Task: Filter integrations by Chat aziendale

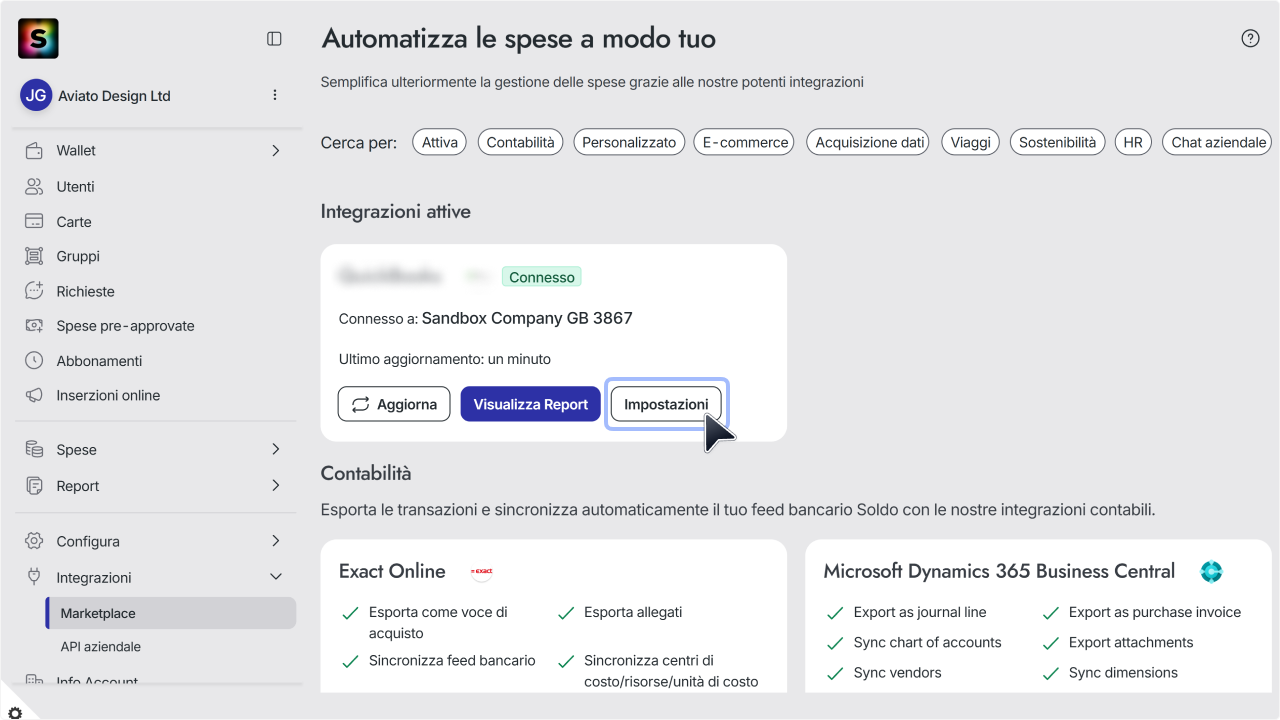Action: (x=1218, y=142)
